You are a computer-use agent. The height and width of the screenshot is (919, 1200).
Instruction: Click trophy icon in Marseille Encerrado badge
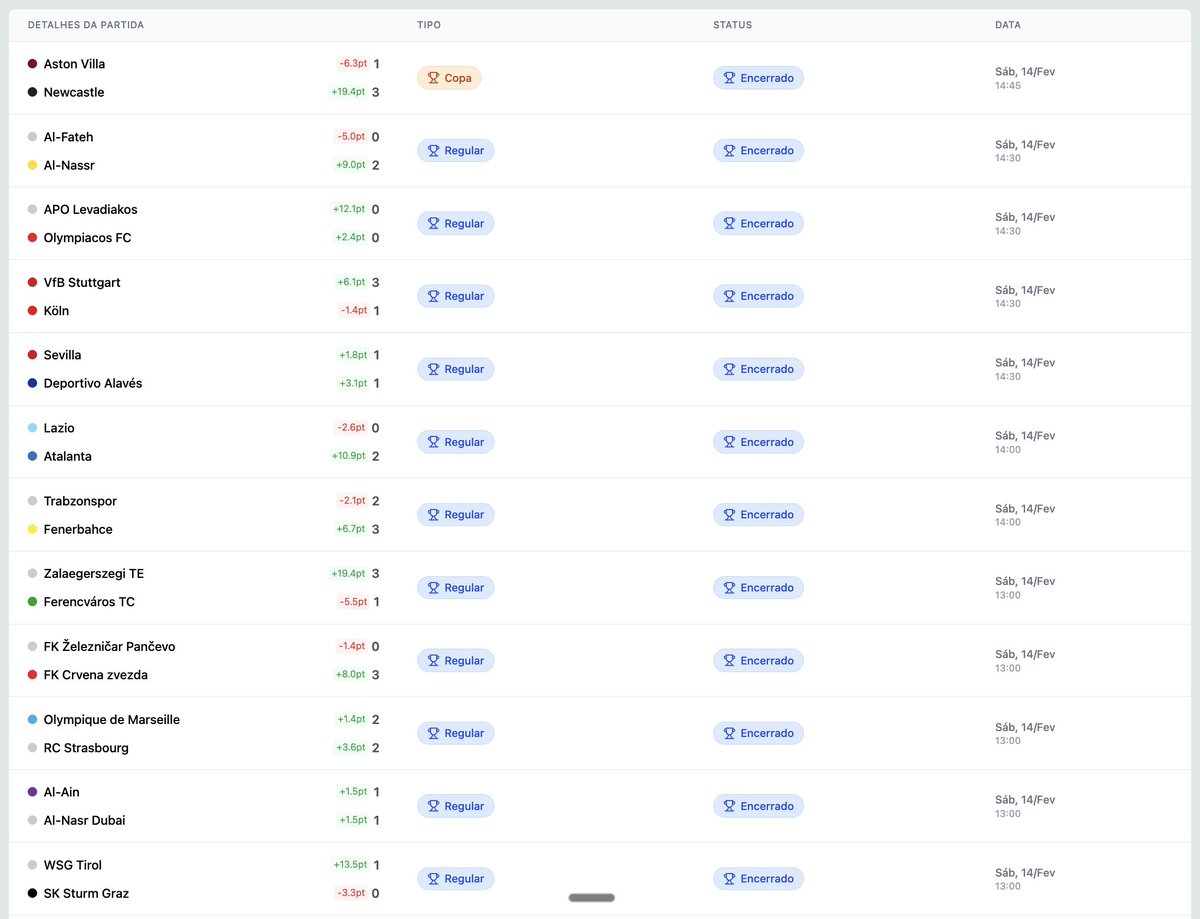click(x=730, y=733)
